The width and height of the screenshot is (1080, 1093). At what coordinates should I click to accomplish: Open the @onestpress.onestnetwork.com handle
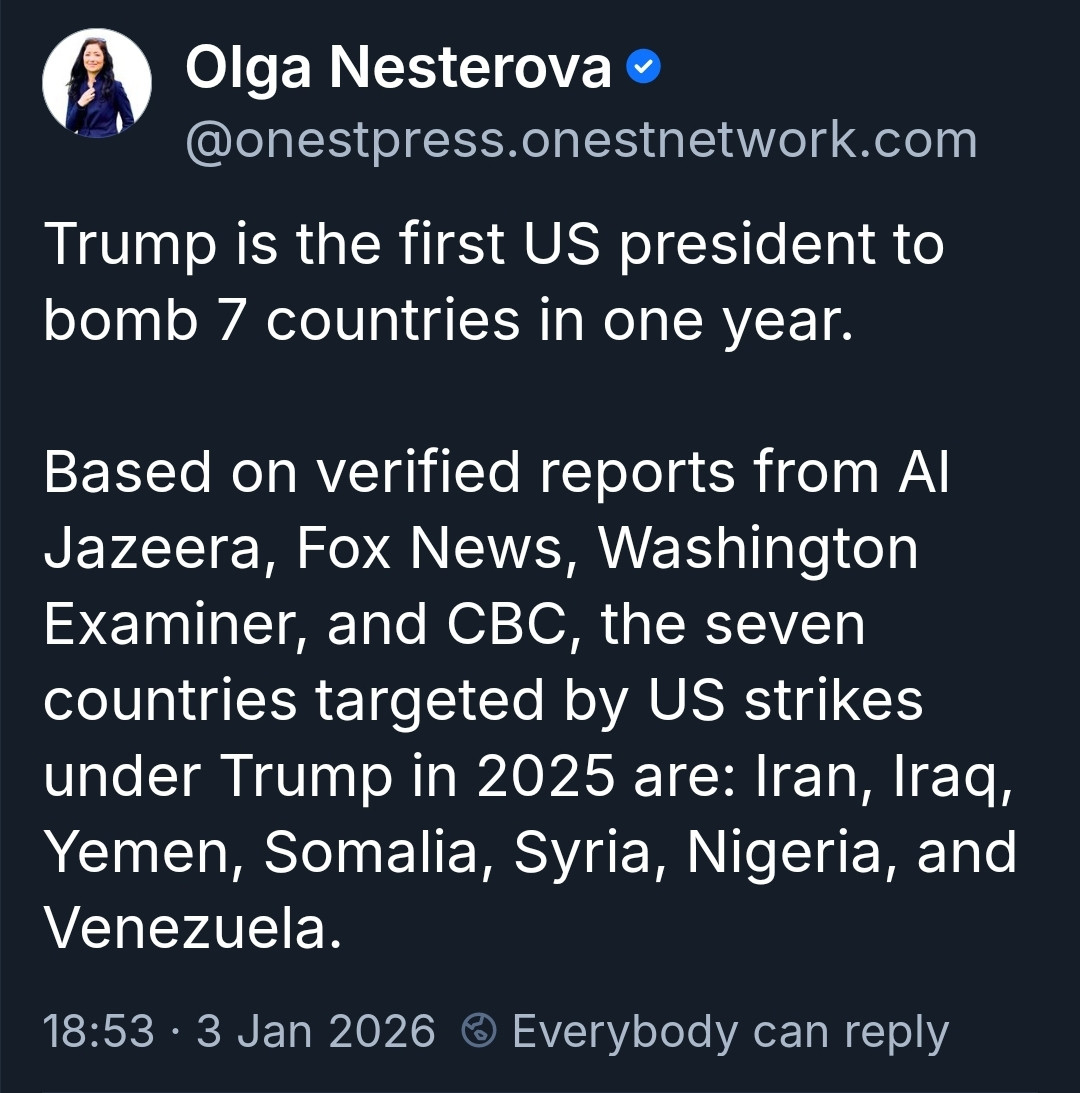pyautogui.click(x=580, y=140)
